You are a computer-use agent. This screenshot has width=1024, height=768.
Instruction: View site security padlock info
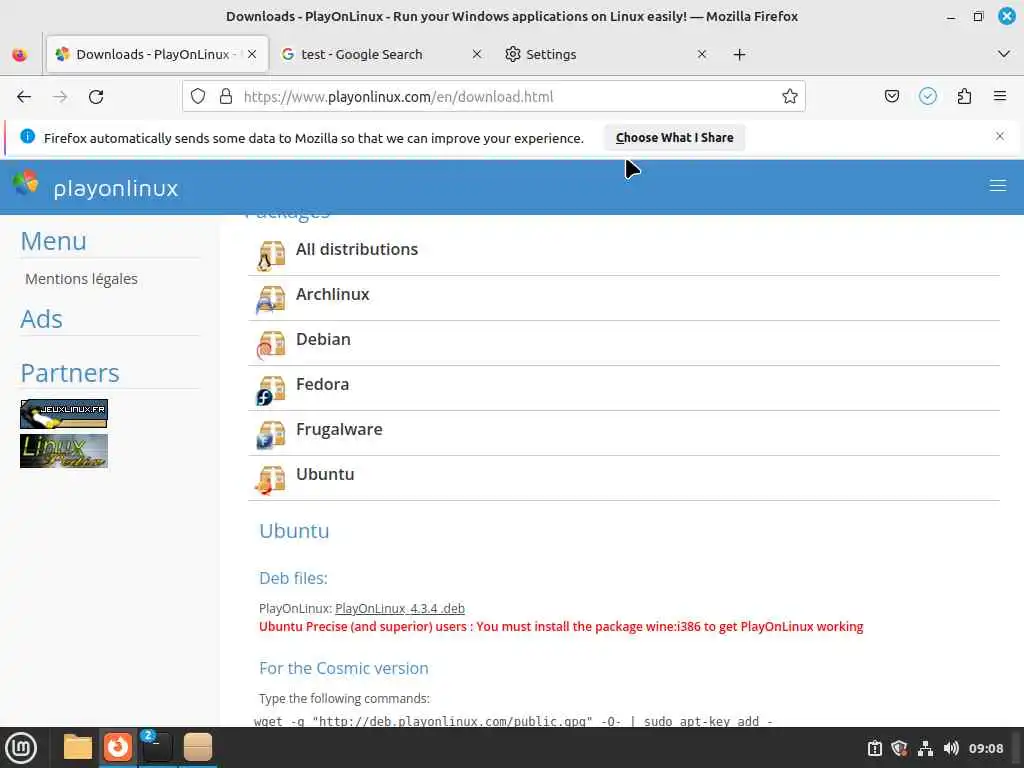(226, 97)
